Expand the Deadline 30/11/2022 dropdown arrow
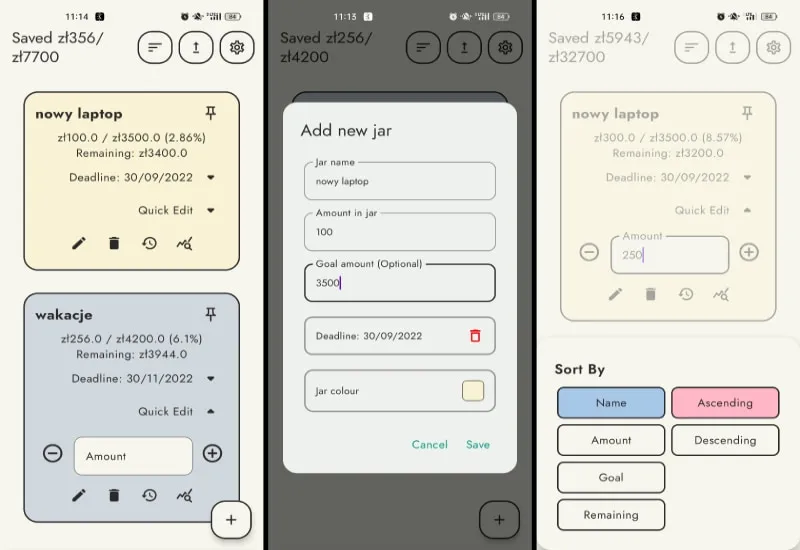This screenshot has height=550, width=800. (x=211, y=379)
